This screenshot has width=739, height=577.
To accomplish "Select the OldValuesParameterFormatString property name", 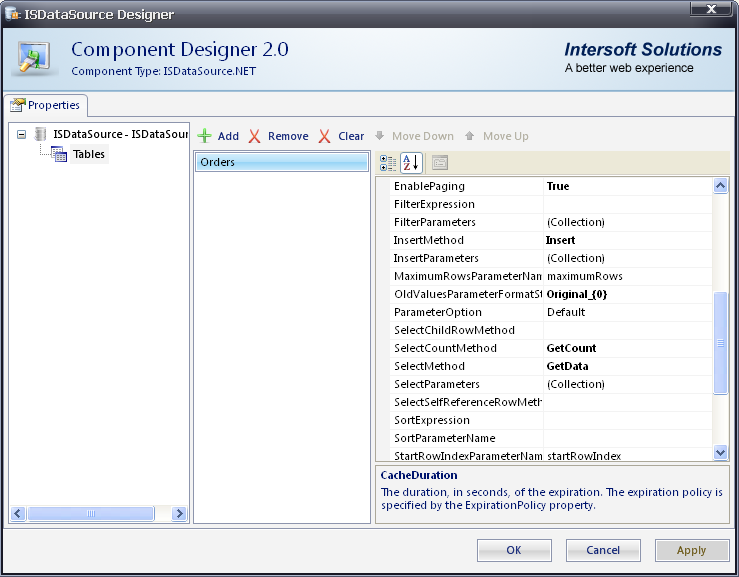I will pyautogui.click(x=468, y=294).
